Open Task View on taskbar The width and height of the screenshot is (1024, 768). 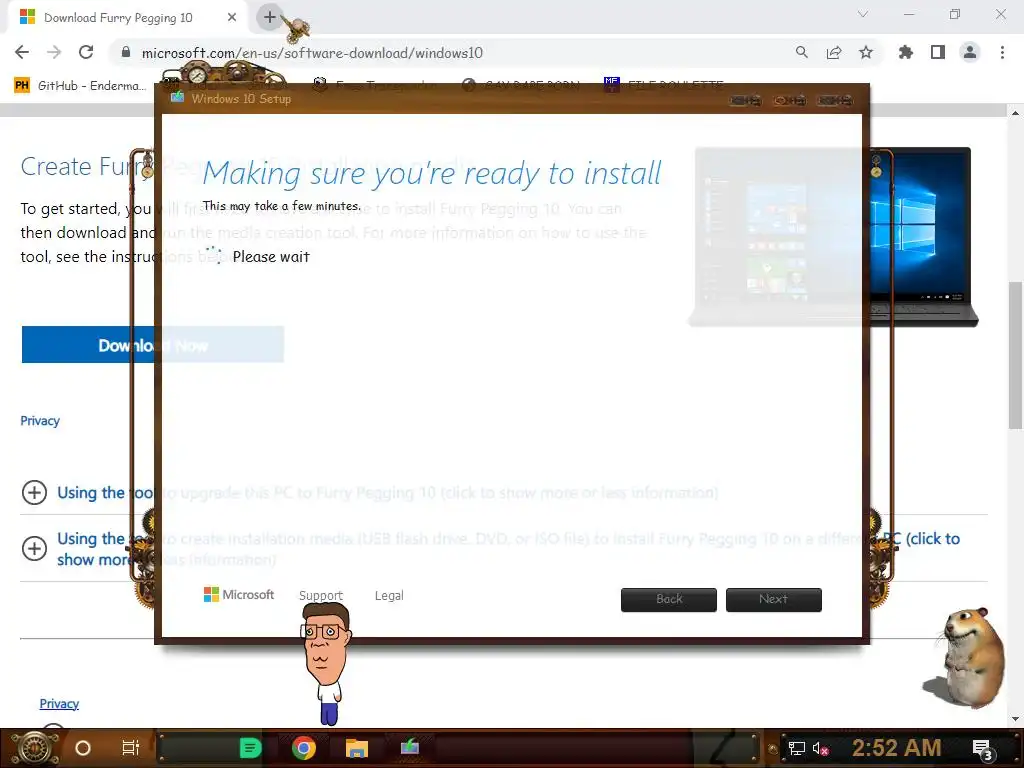click(x=131, y=748)
